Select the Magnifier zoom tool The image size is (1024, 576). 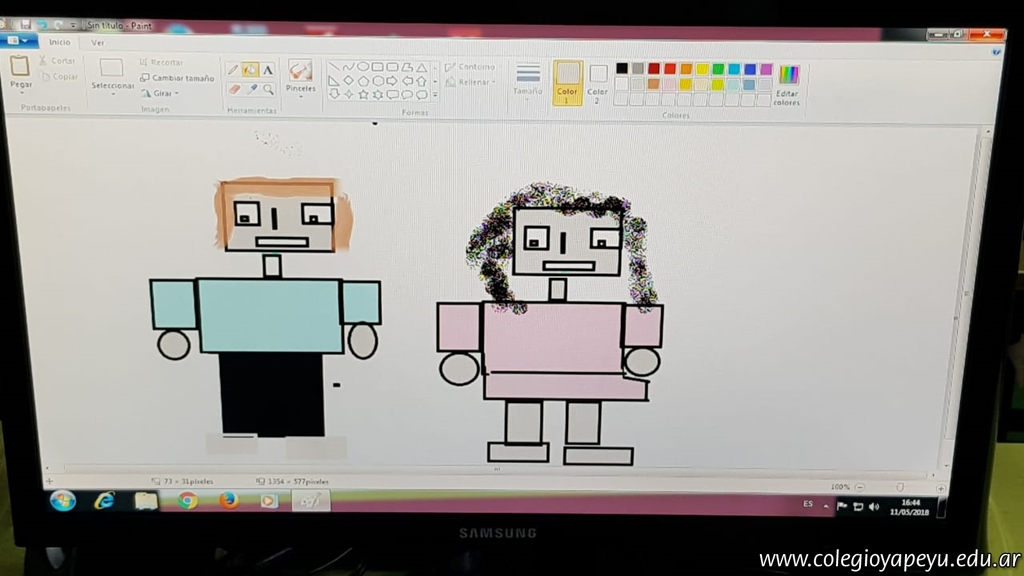269,89
